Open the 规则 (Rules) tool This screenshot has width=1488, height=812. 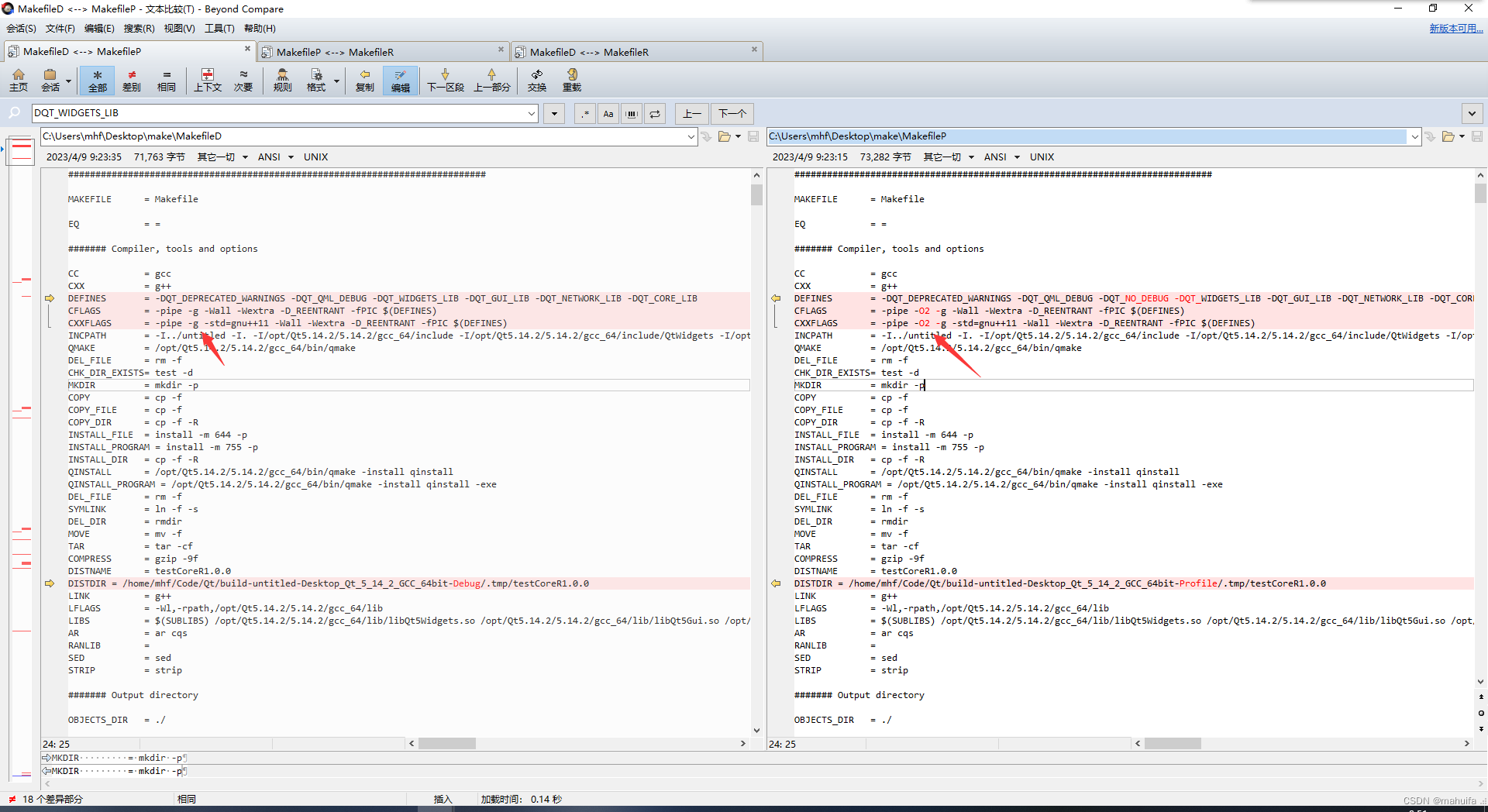tap(283, 80)
